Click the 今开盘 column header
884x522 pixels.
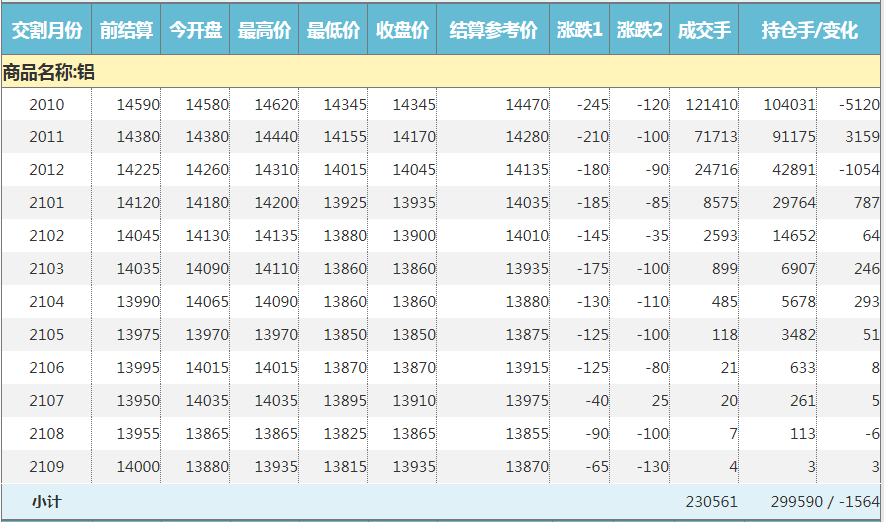[195, 30]
